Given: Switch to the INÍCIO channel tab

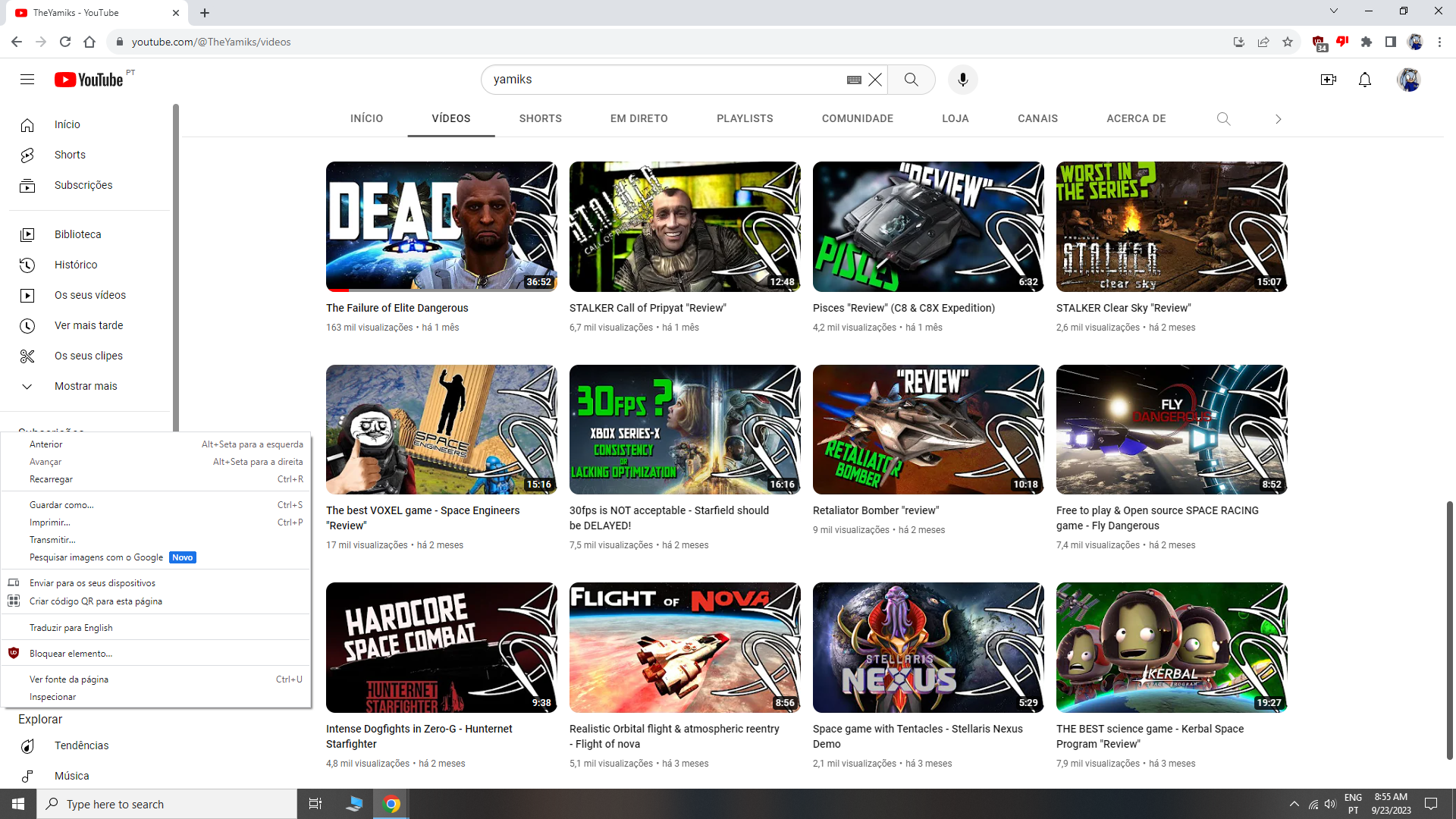Looking at the screenshot, I should [366, 119].
